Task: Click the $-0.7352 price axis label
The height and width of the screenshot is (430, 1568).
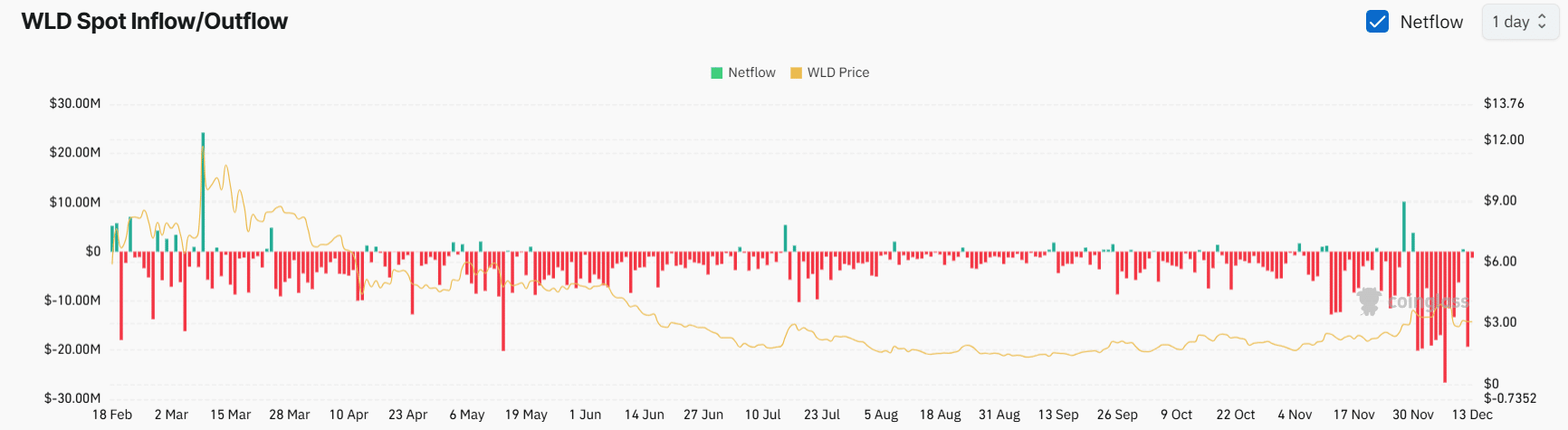Action: coord(1510,397)
